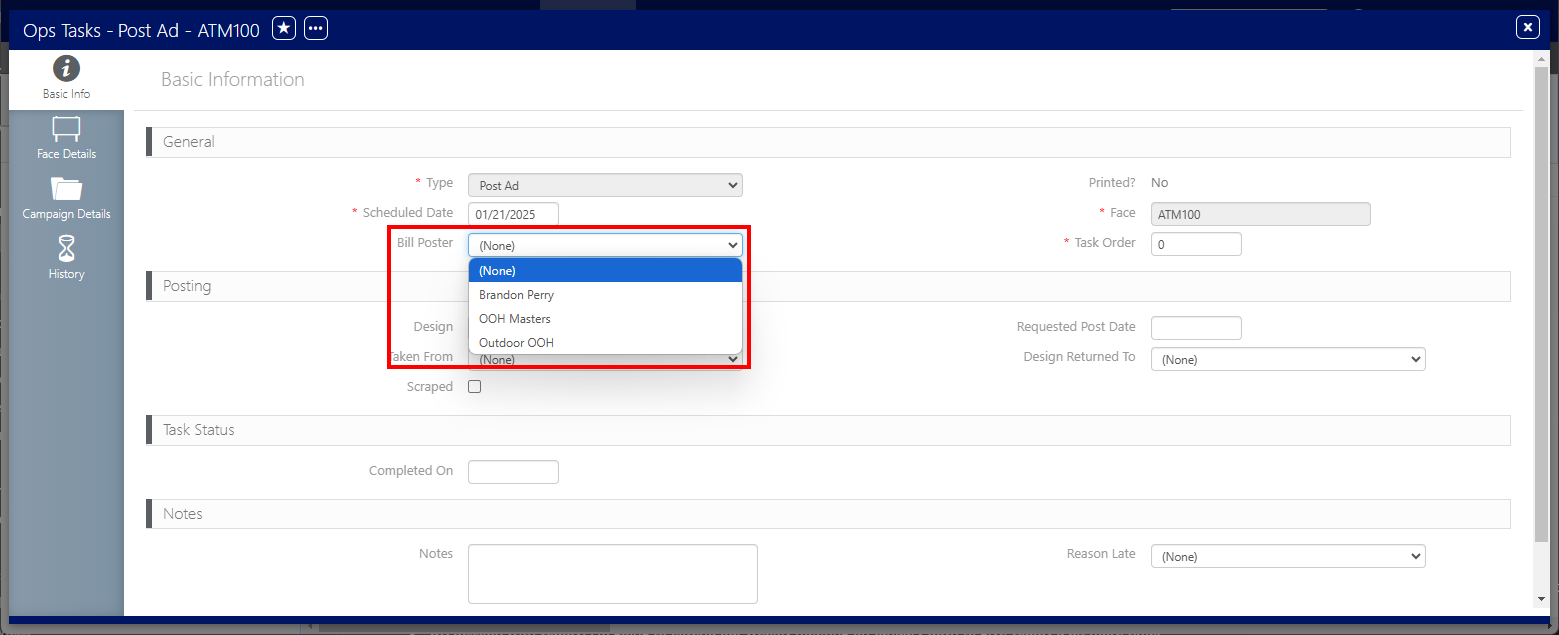Click the star favorite icon in title bar
Image resolution: width=1559 pixels, height=635 pixels.
point(284,29)
